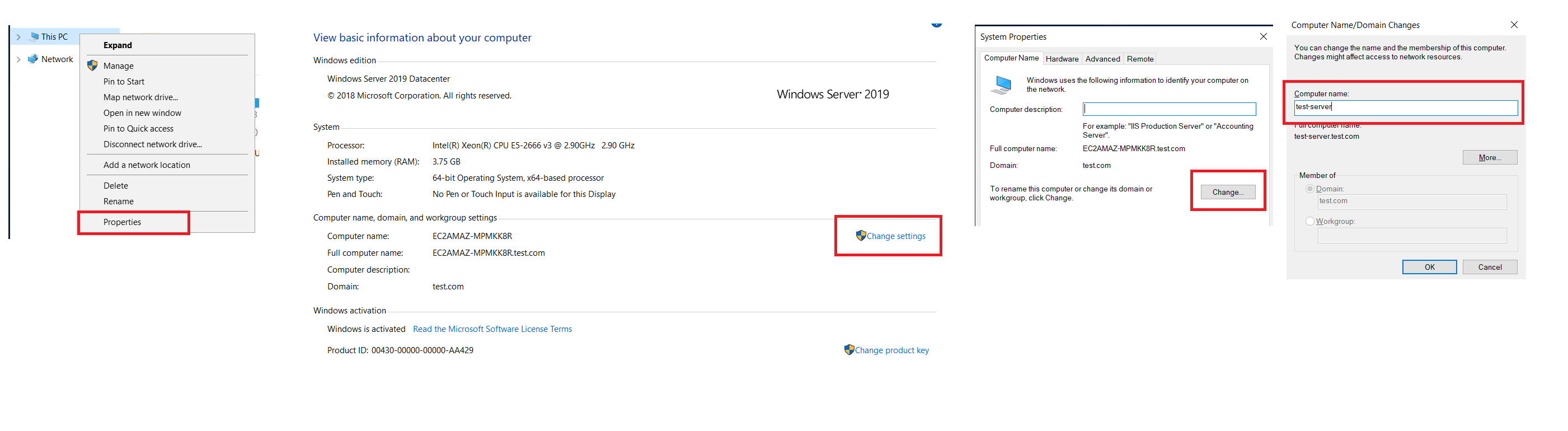Click the processor value Intel(R) Xeon(R) CPU

[x=533, y=146]
